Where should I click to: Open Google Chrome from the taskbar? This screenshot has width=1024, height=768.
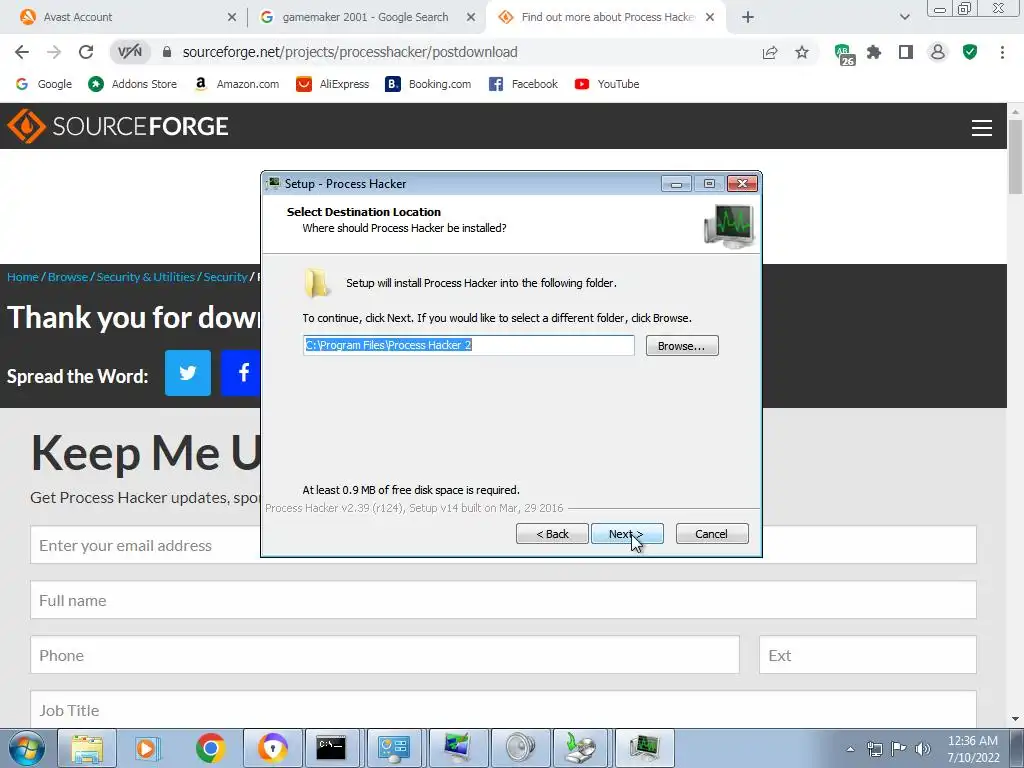[x=210, y=748]
